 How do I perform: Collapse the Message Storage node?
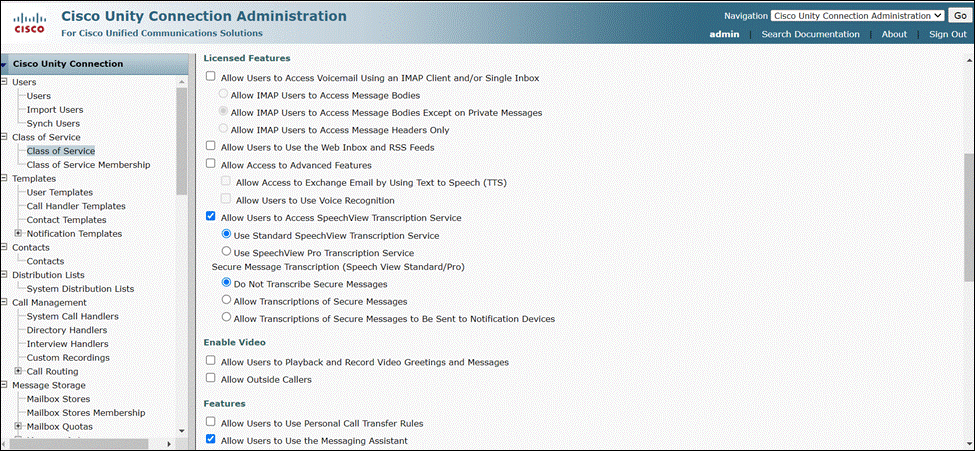[4, 385]
